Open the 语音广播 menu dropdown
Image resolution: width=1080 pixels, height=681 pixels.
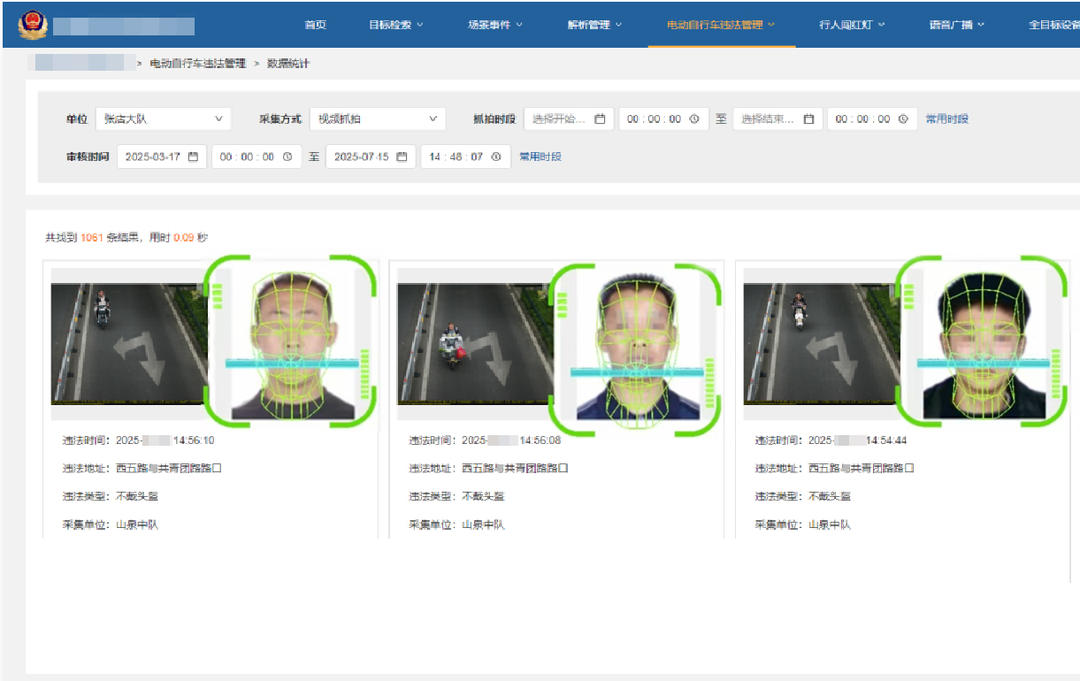coord(957,25)
